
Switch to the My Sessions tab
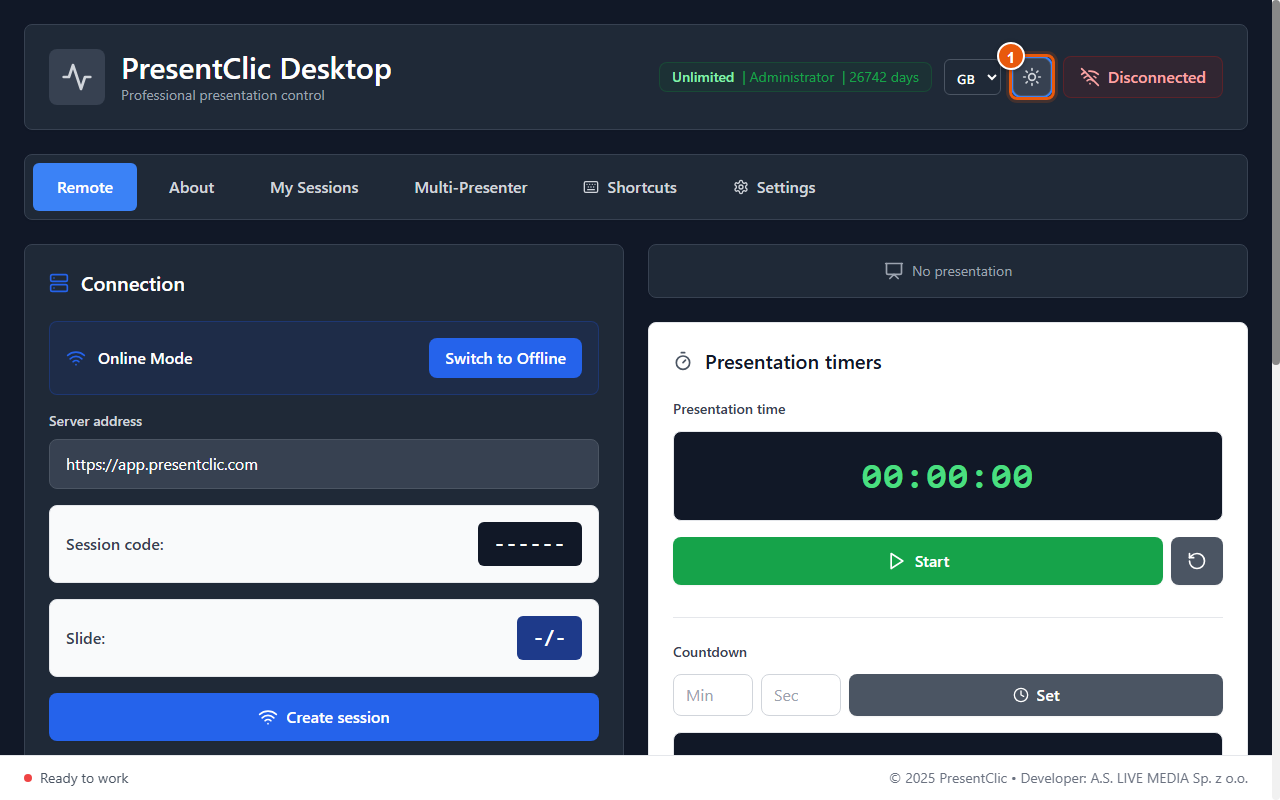(x=314, y=187)
